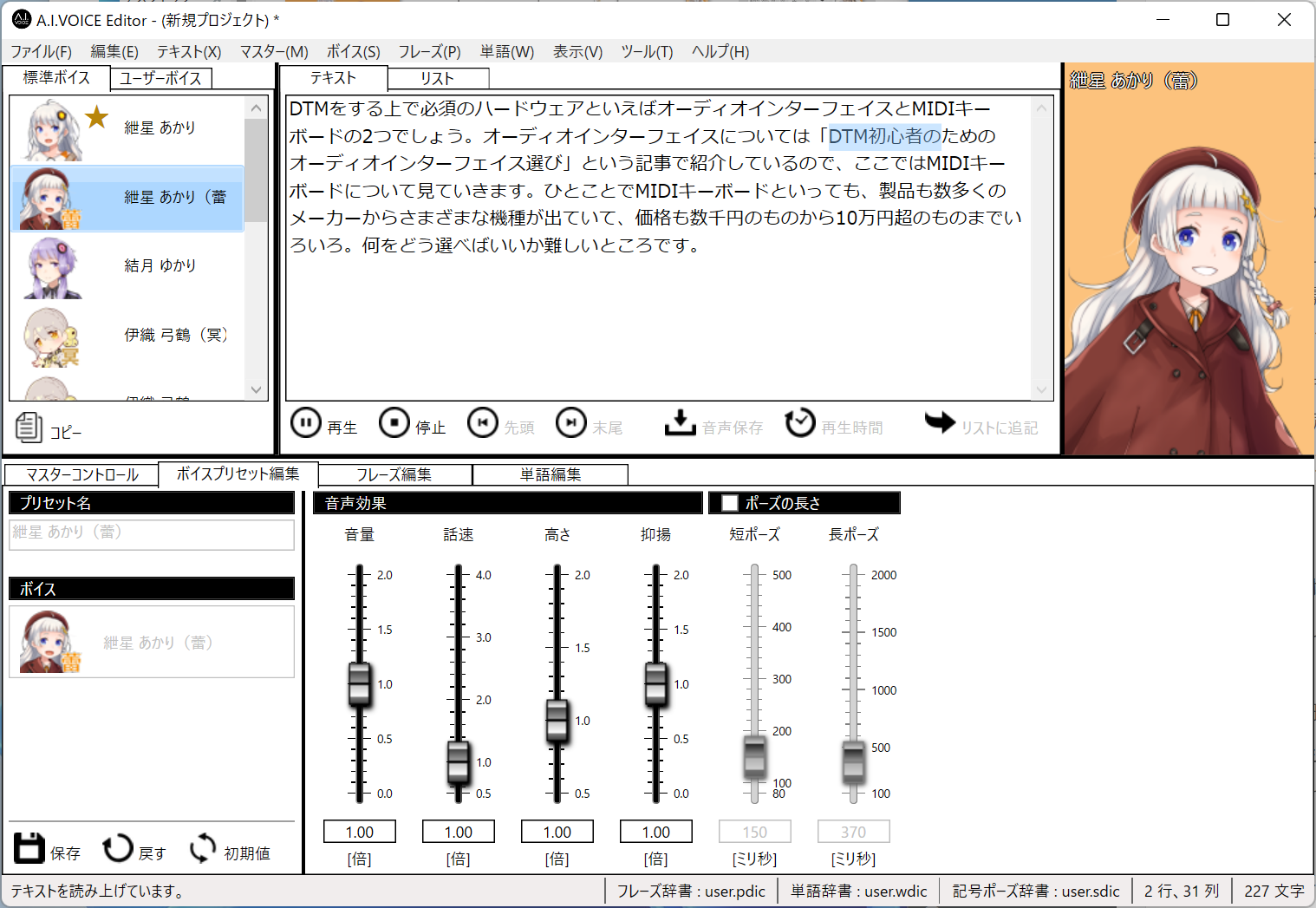
Task: Open the フレーズ編集 tab
Action: [394, 474]
